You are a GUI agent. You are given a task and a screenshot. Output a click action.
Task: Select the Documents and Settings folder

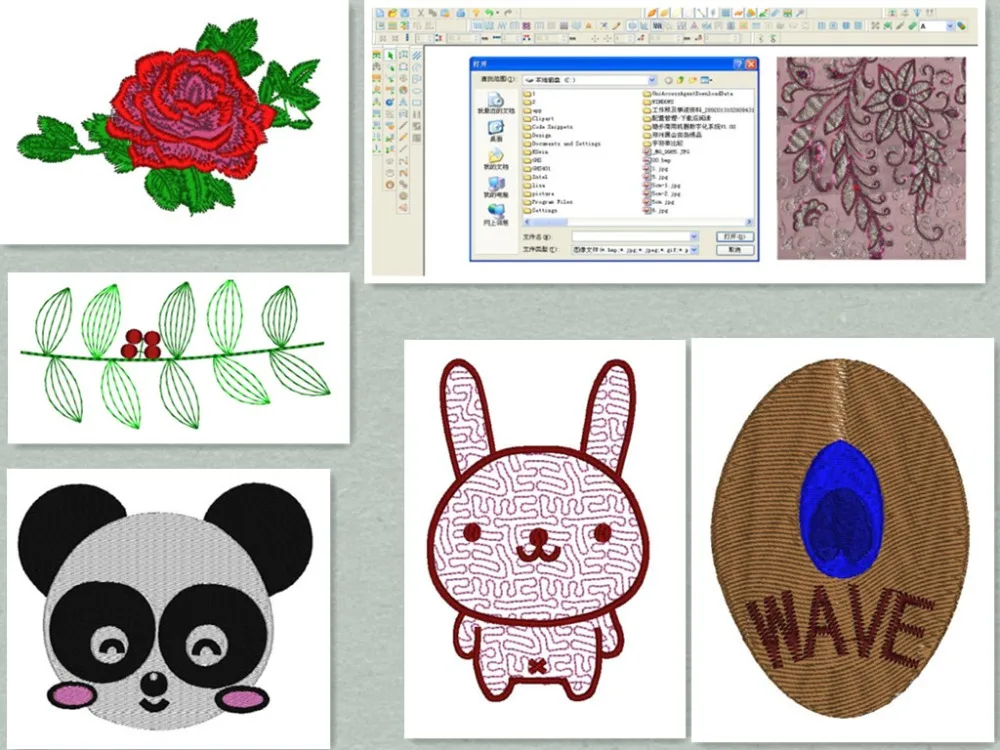click(562, 143)
